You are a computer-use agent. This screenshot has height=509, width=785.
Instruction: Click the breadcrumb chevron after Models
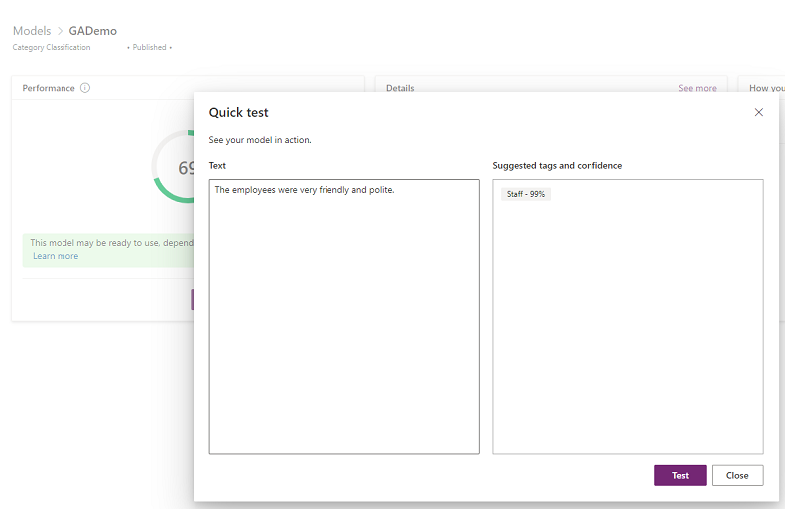(60, 32)
